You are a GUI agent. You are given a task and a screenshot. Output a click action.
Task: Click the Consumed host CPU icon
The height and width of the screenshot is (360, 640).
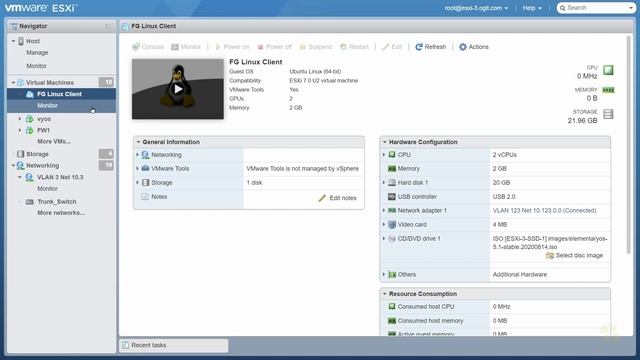click(392, 307)
